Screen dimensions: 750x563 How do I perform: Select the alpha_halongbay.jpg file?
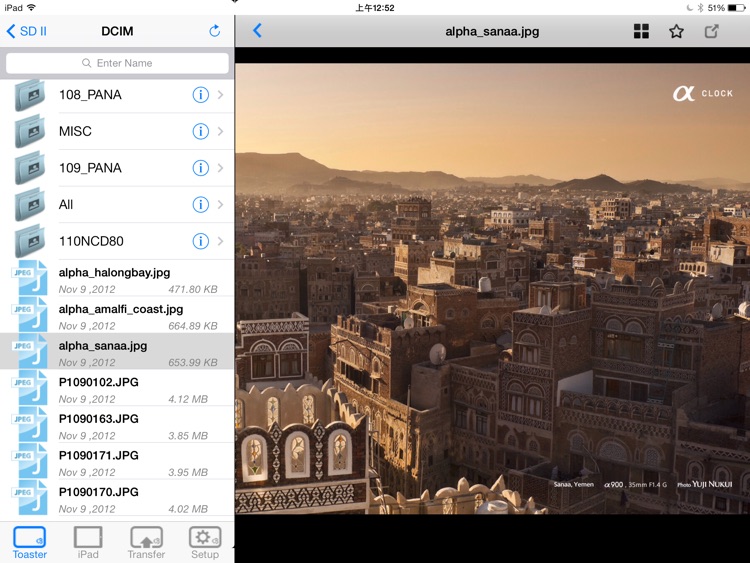tap(117, 278)
